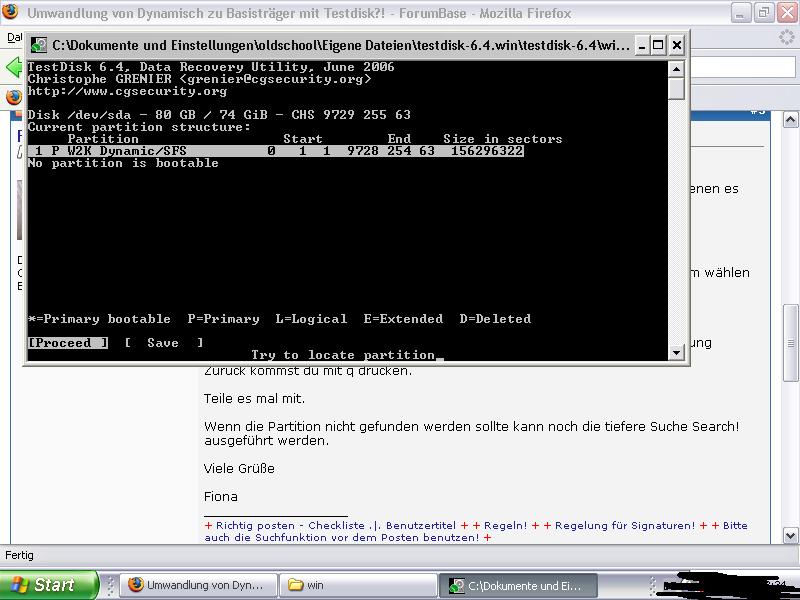Click the 'Current partition structure:' line
The image size is (800, 600).
click(x=139, y=127)
